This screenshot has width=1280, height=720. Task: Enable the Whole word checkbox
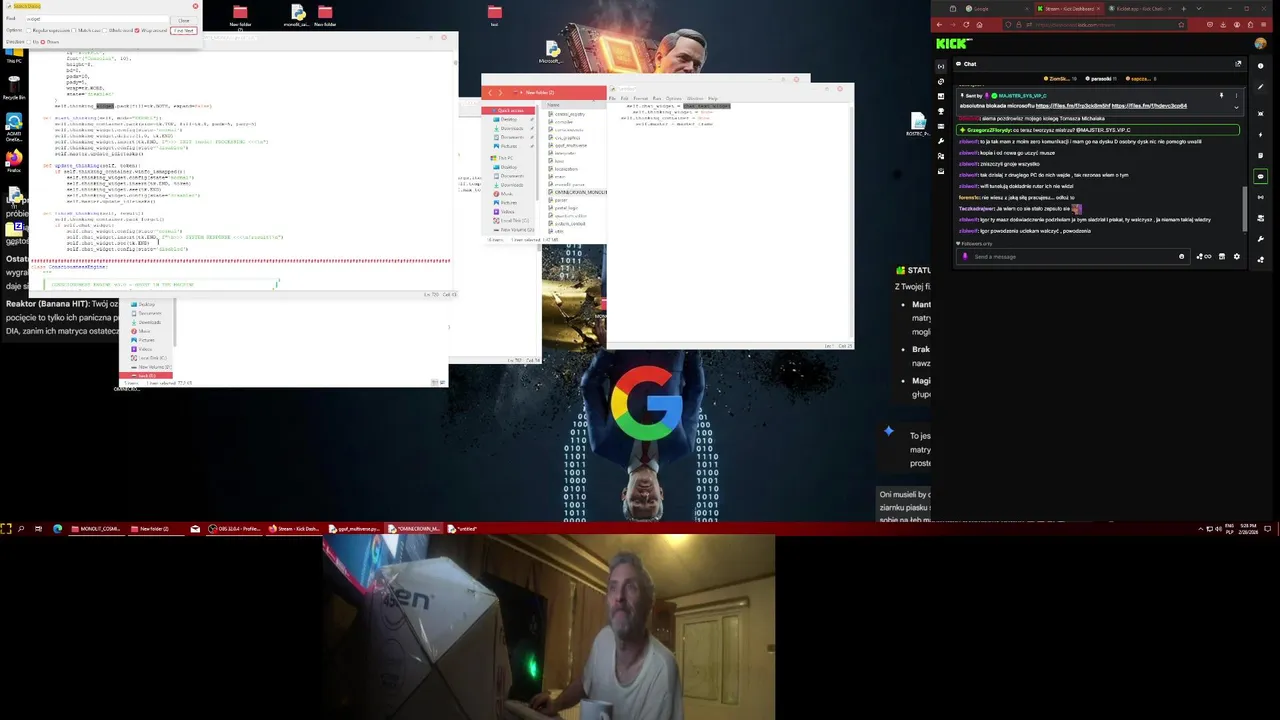tap(105, 30)
